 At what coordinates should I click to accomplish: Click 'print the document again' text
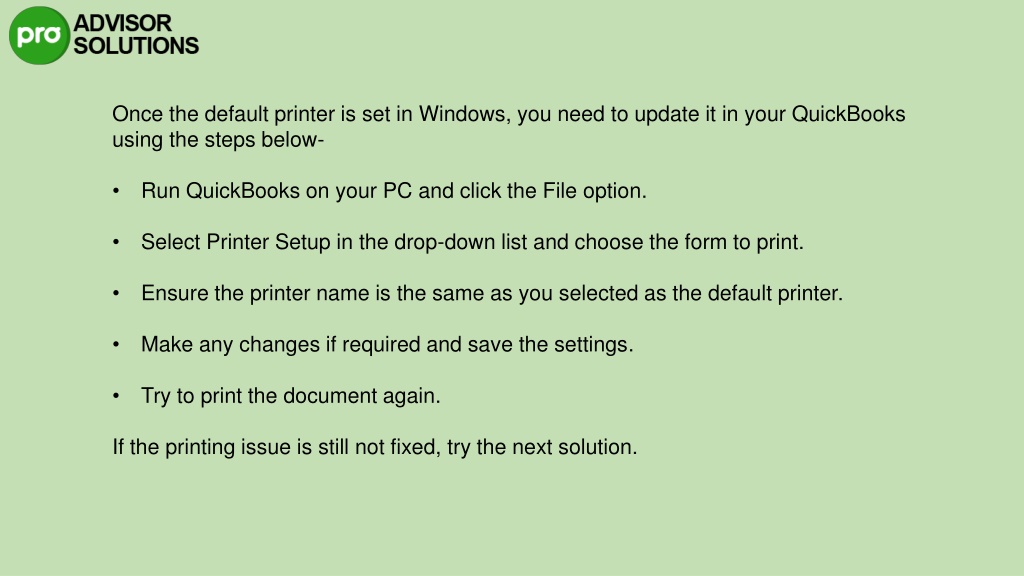coord(320,396)
